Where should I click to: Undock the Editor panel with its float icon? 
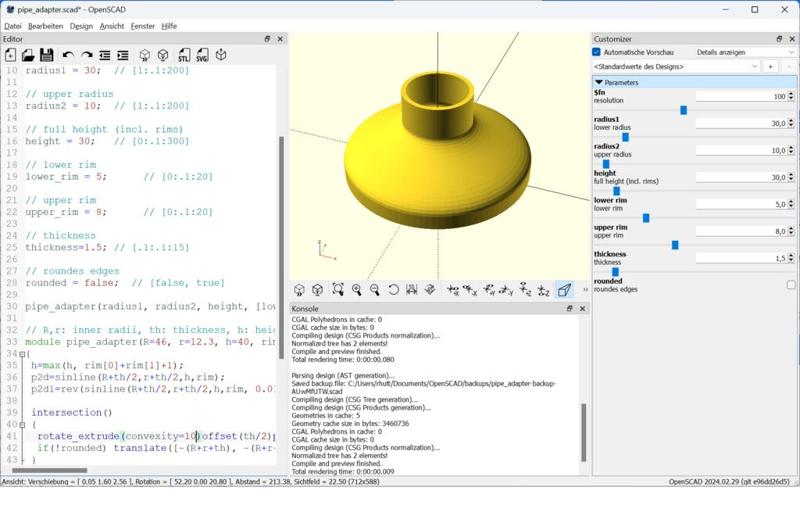pos(267,39)
